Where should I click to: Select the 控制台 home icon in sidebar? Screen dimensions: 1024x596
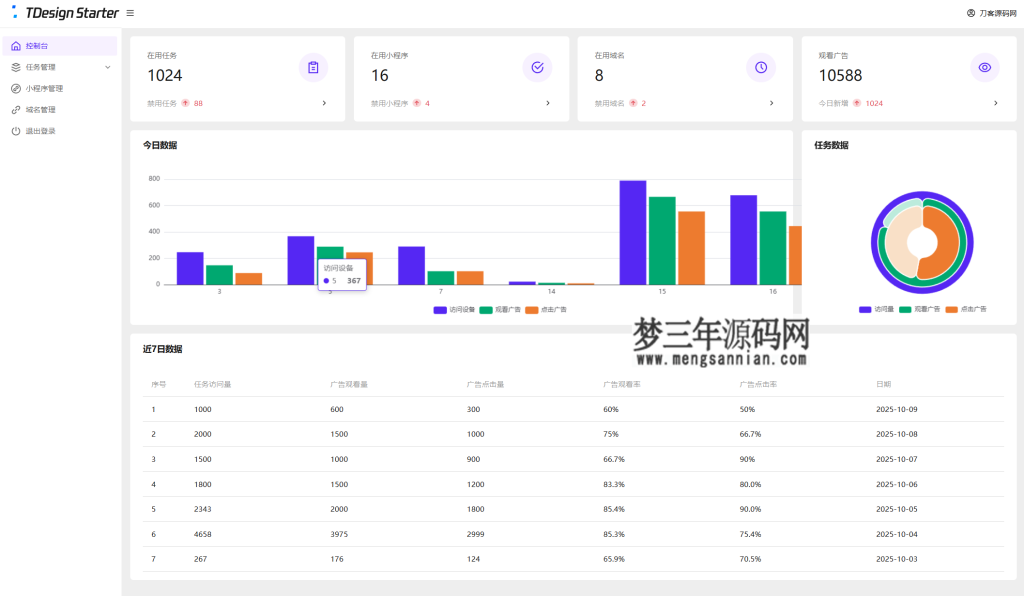pos(16,45)
